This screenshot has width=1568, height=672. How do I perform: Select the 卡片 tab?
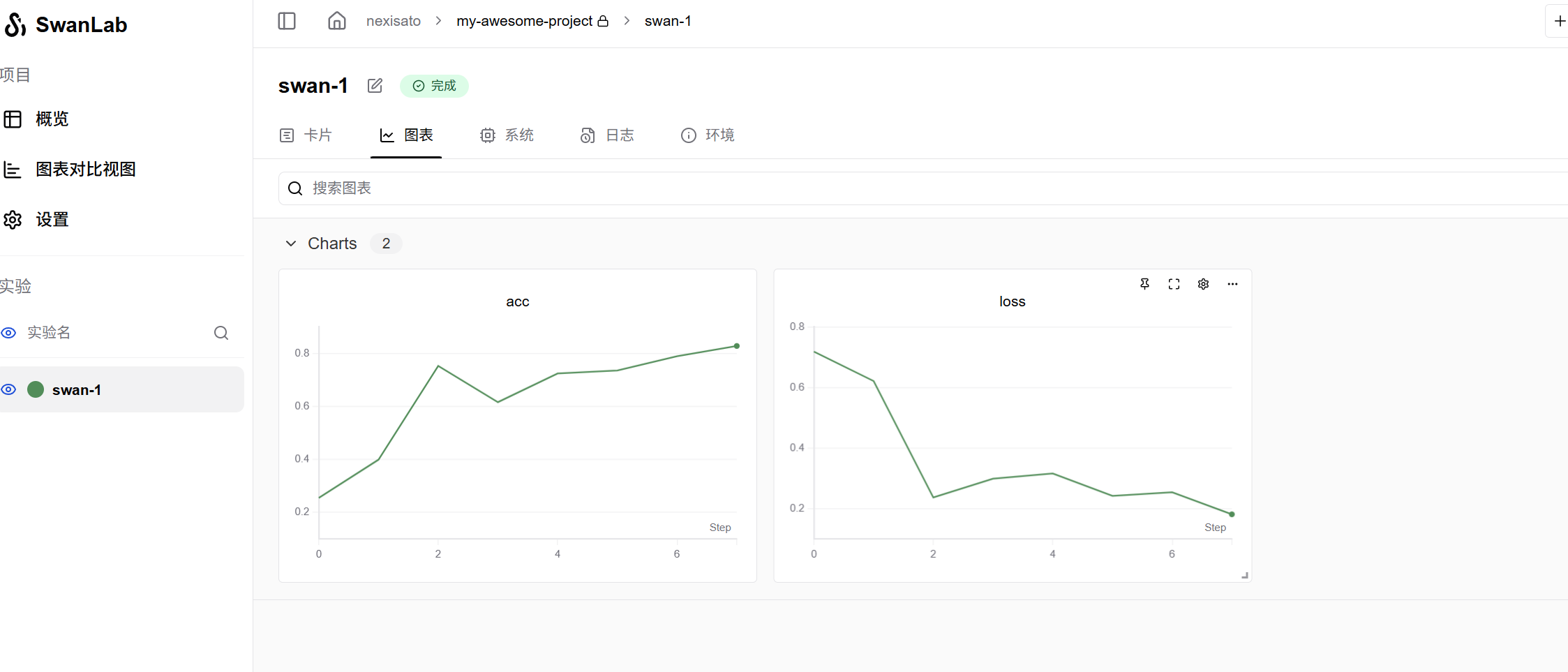tap(306, 135)
